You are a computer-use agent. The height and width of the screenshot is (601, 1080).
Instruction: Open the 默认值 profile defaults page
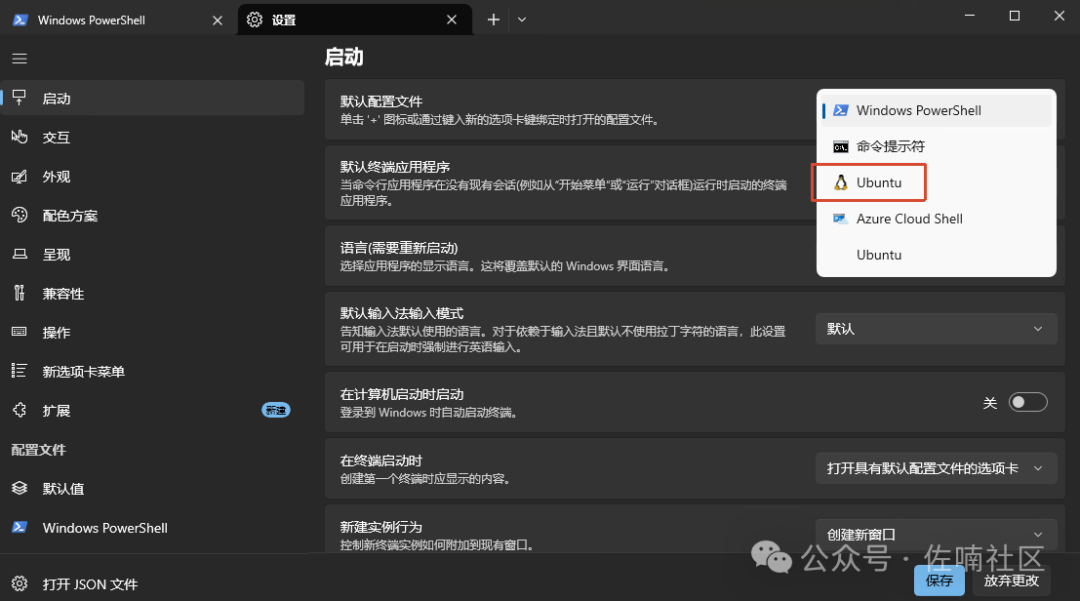pos(152,488)
